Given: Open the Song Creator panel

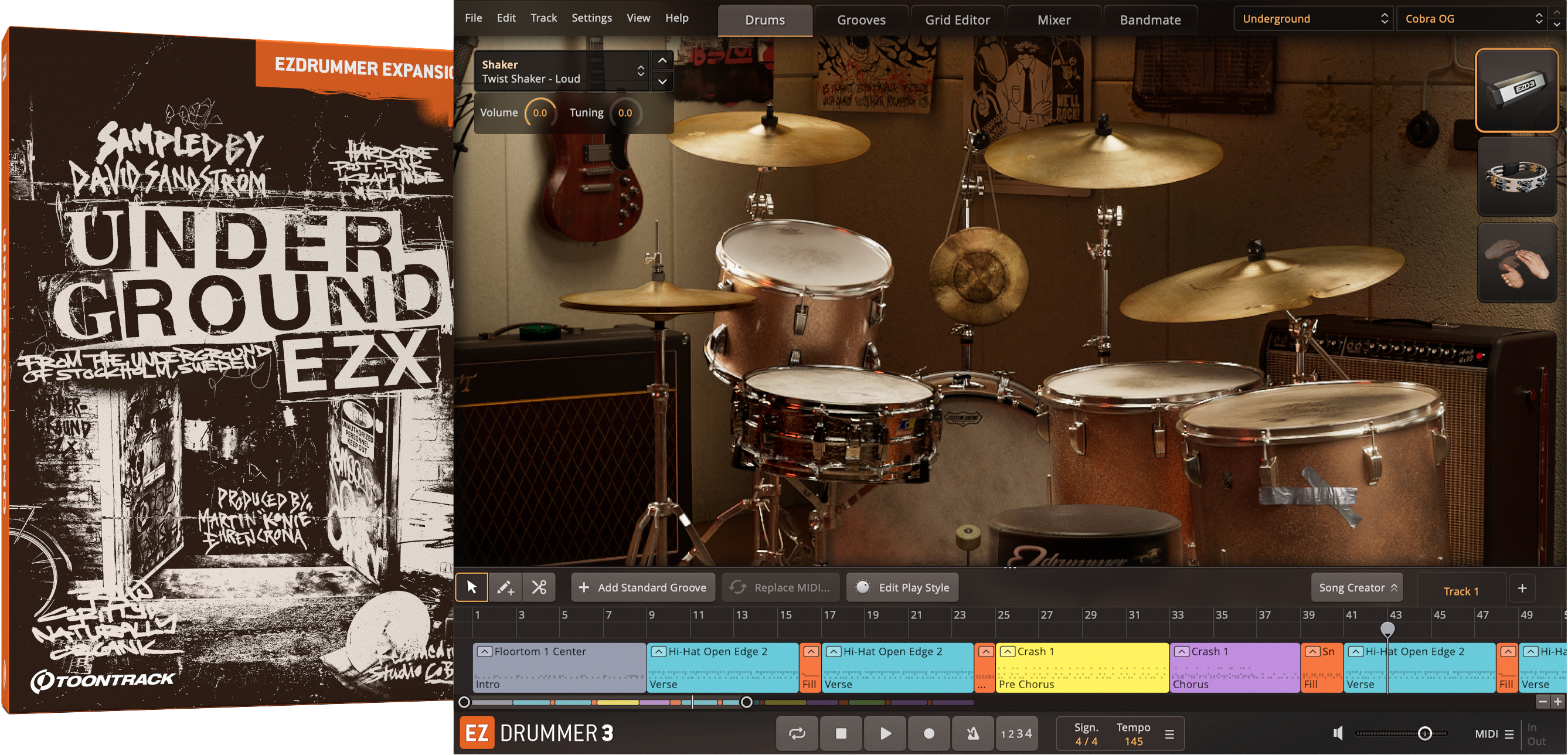Looking at the screenshot, I should pyautogui.click(x=1358, y=587).
